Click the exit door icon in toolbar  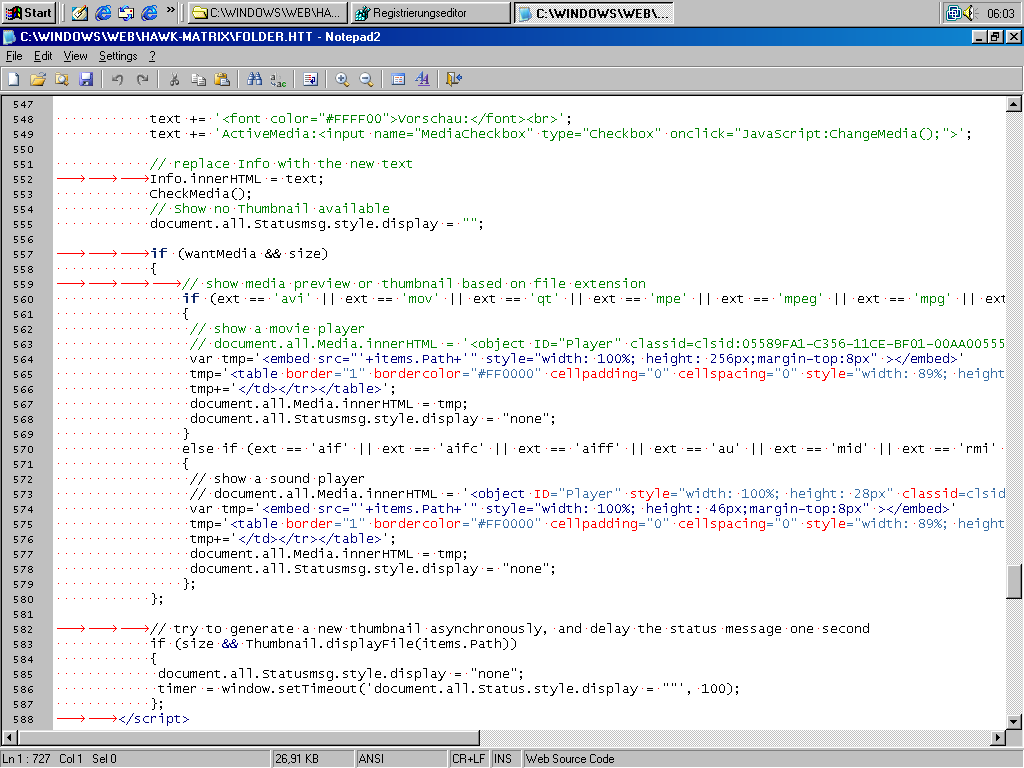click(x=454, y=80)
